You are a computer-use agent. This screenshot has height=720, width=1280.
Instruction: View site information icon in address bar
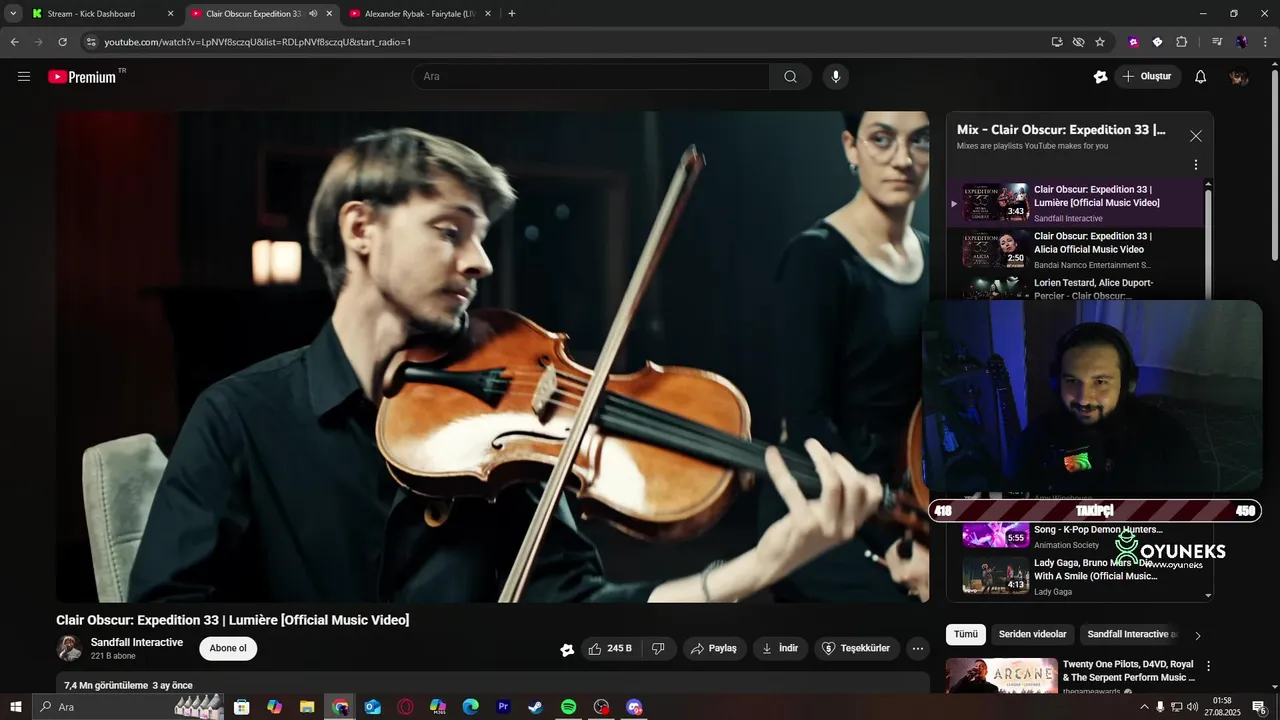click(91, 42)
